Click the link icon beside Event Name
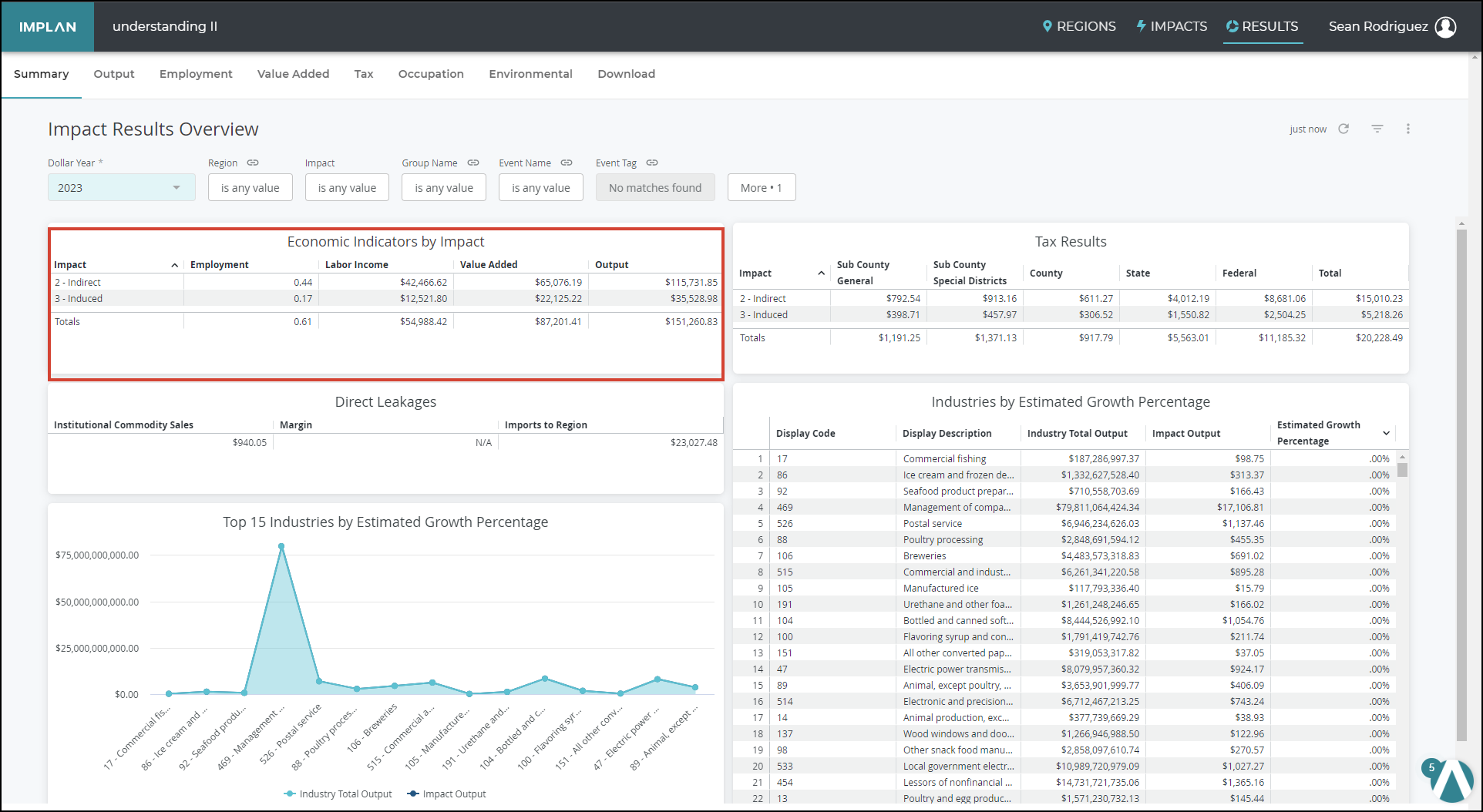 (567, 163)
